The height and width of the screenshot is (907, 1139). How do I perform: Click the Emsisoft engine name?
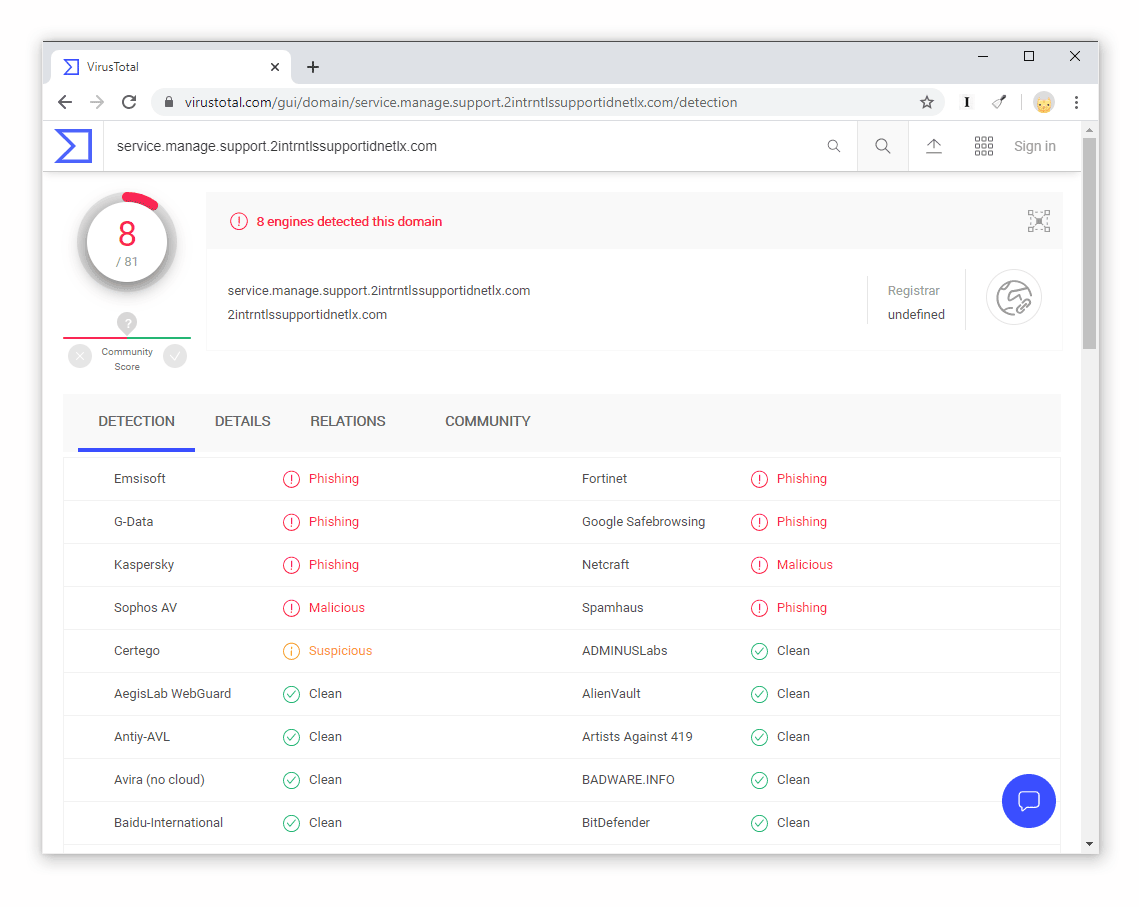139,479
